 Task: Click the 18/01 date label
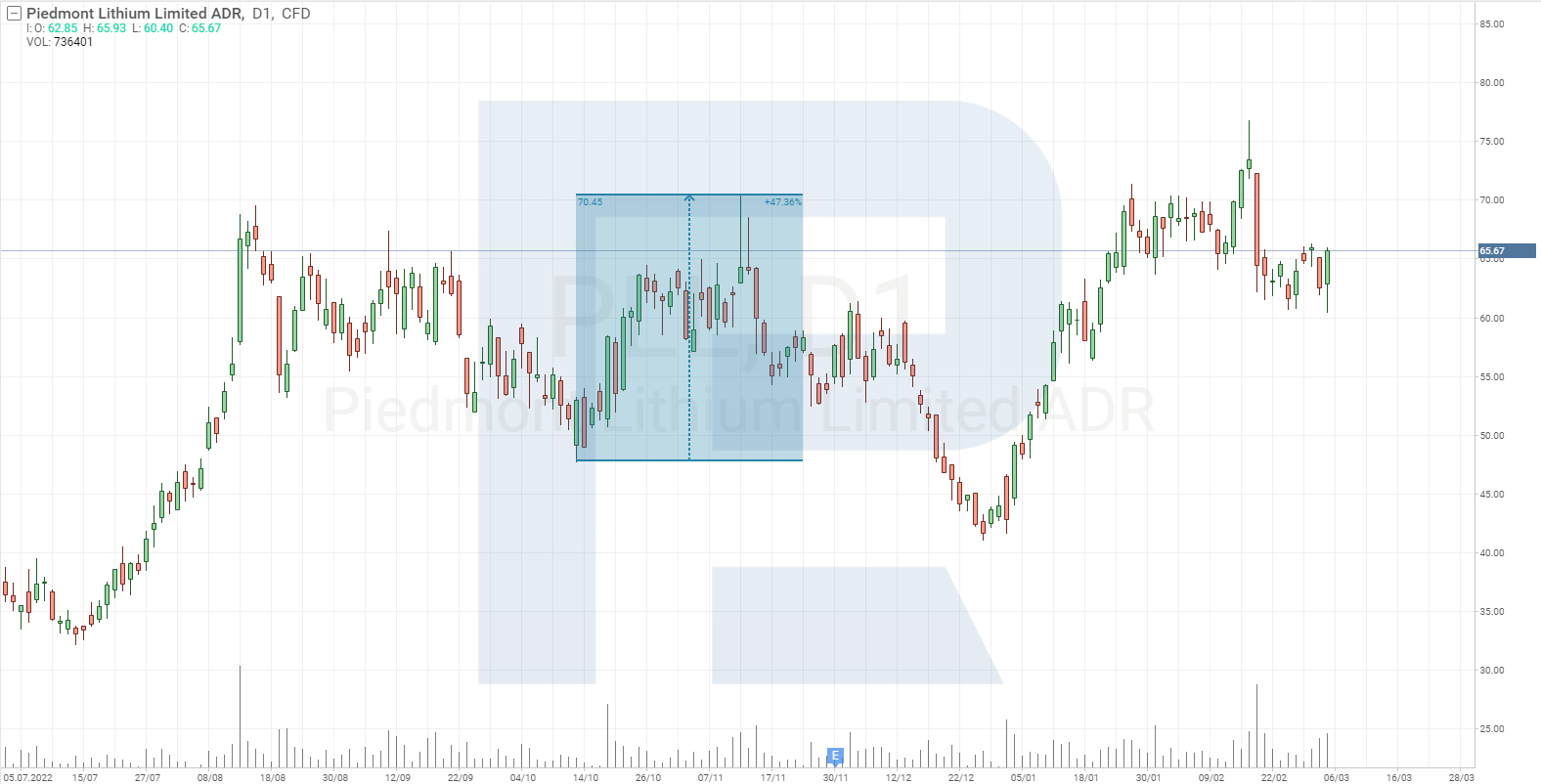point(1086,778)
